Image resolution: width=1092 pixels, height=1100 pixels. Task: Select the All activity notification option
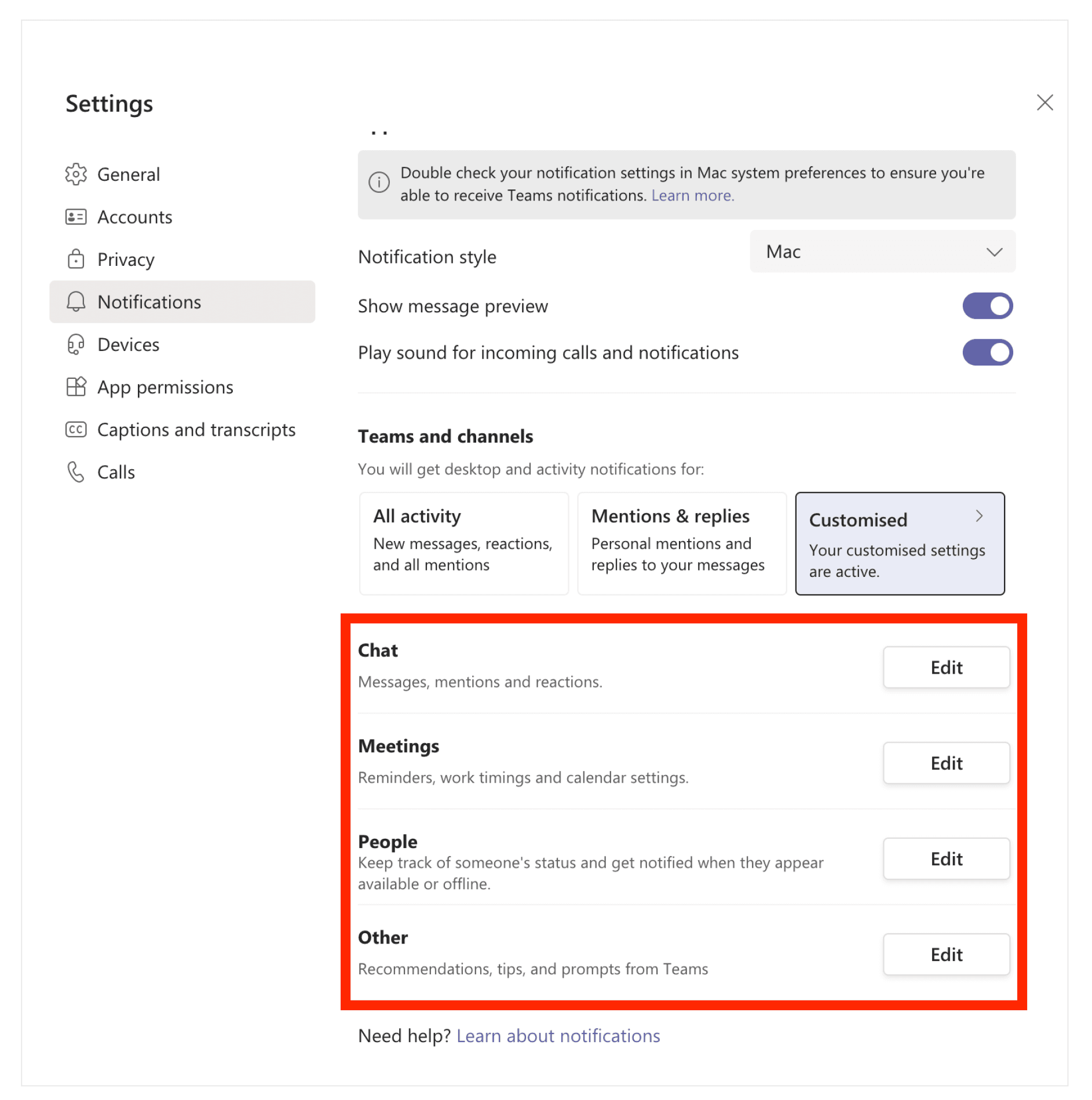click(x=463, y=543)
